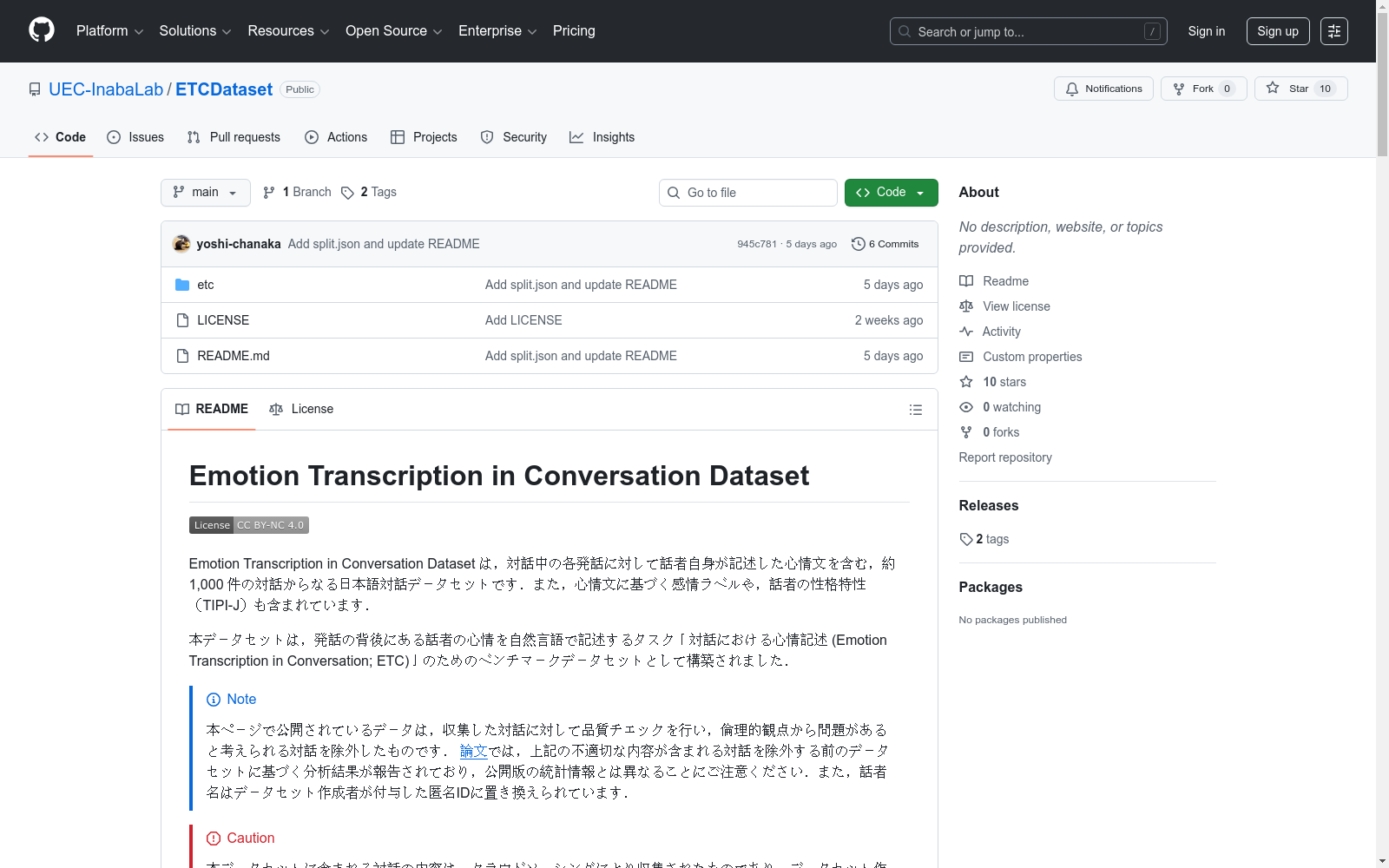Click the search magnifier icon in header
The image size is (1389, 868).
pos(905,32)
